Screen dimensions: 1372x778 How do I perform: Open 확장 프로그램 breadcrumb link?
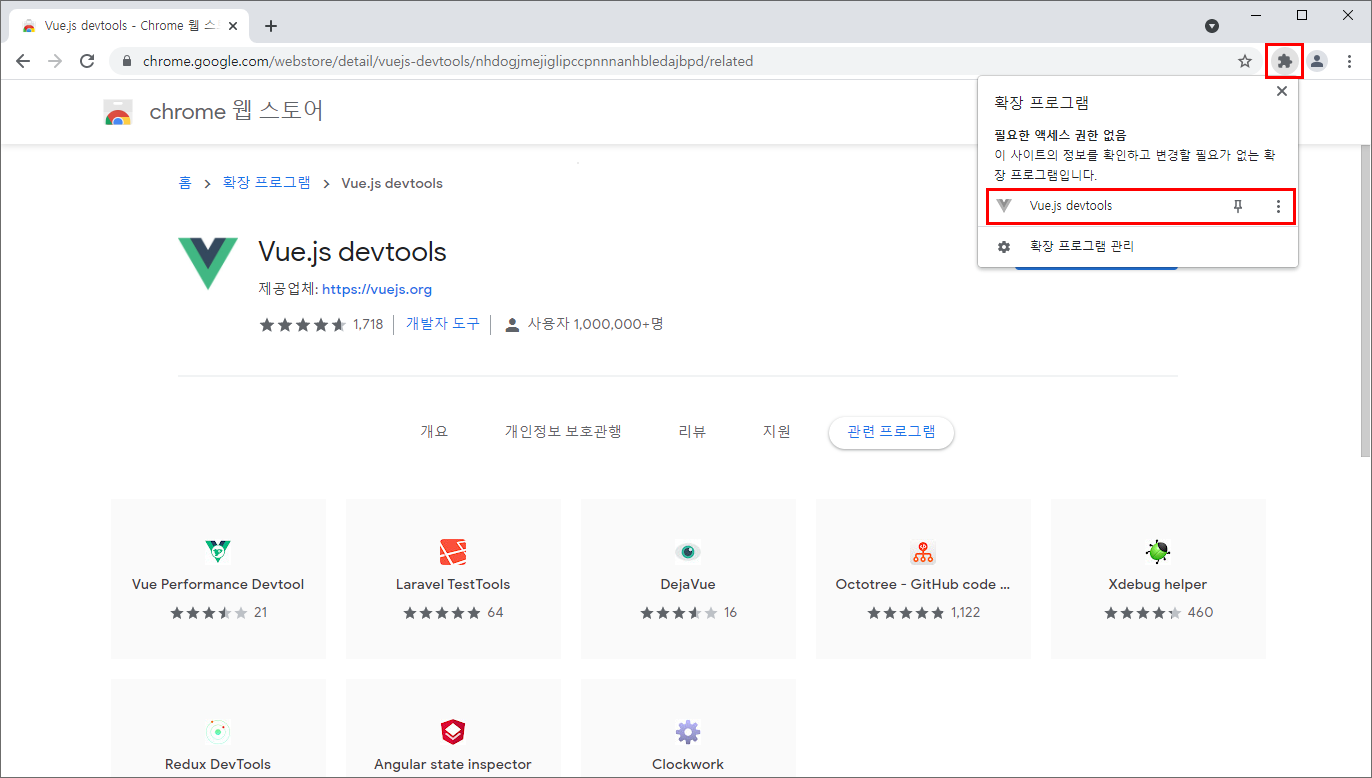pyautogui.click(x=267, y=183)
